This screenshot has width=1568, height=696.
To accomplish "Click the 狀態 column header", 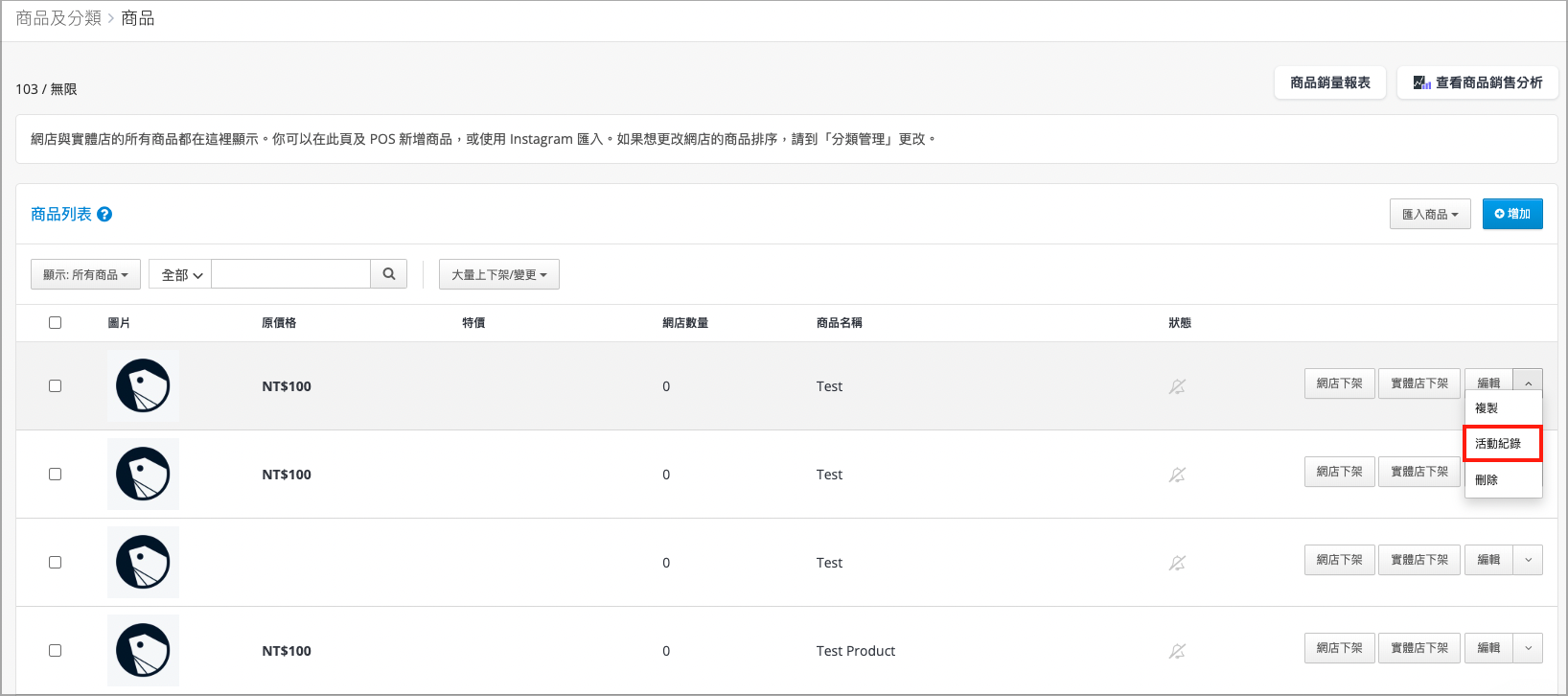I will point(1180,323).
